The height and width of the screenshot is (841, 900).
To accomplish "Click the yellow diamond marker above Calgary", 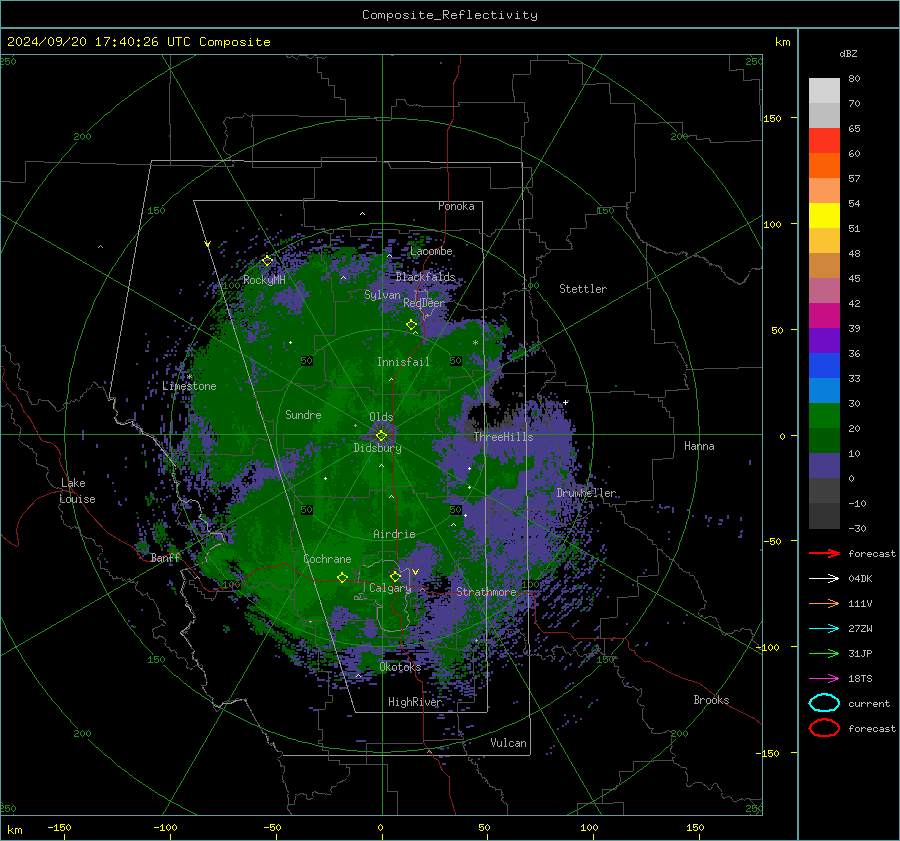I will click(395, 576).
